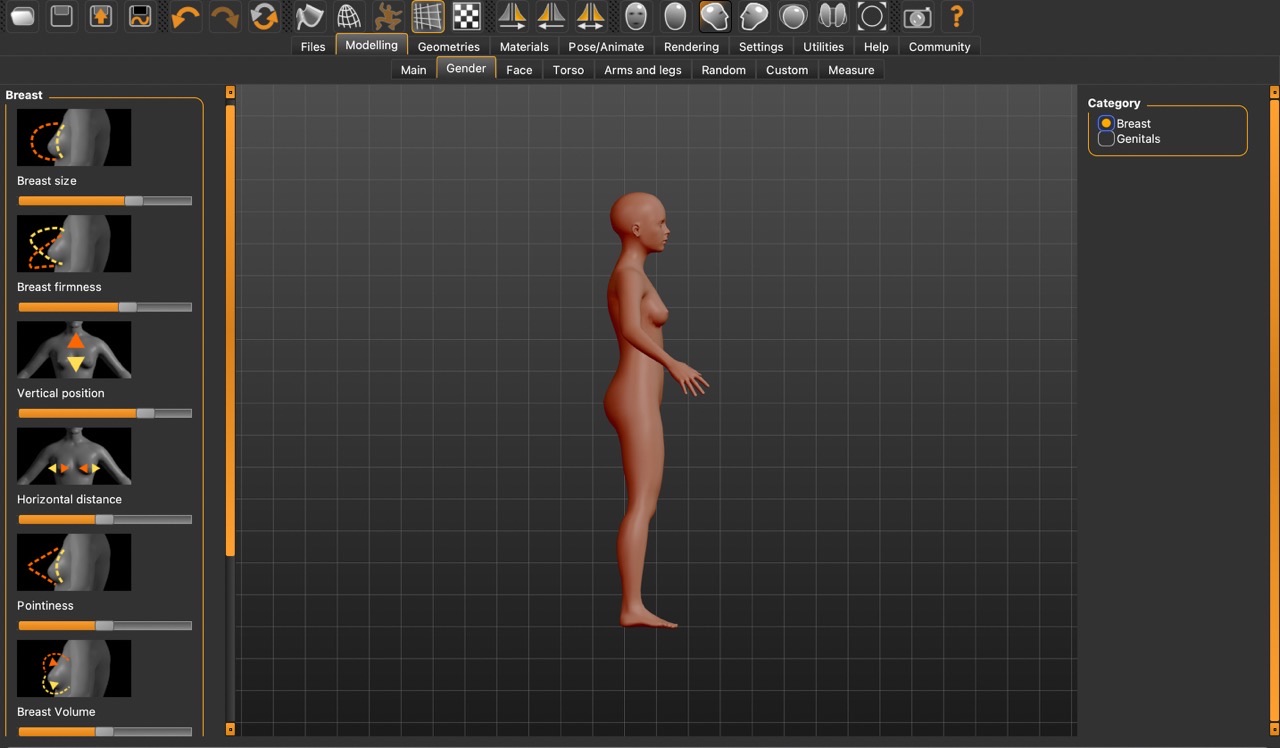Click the camera screenshot icon
1280x748 pixels.
[916, 16]
